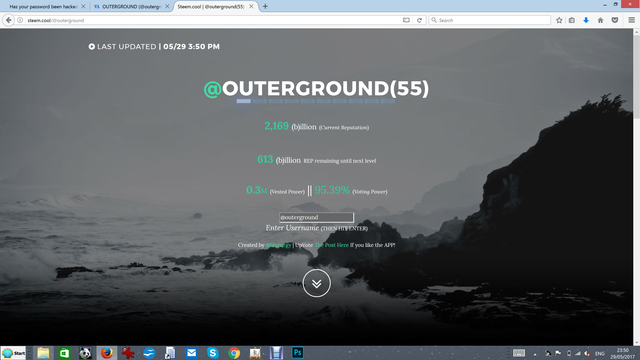Focus the browser Search box

(x=490, y=20)
